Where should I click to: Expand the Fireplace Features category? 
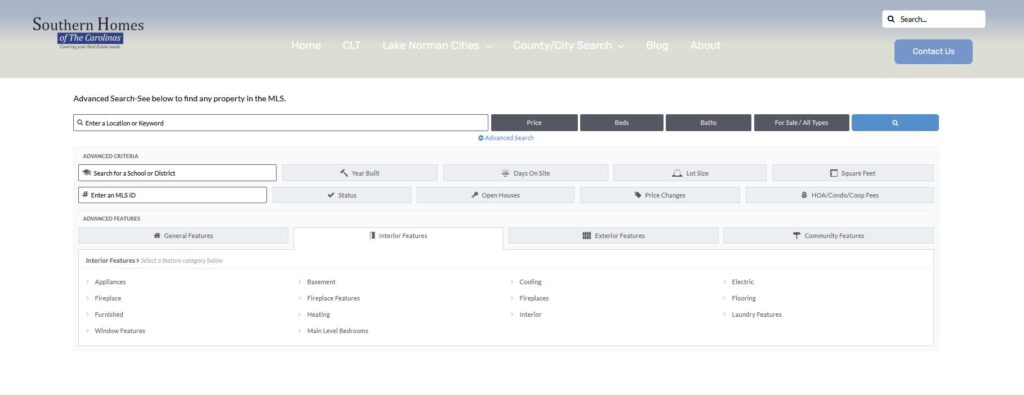coord(333,298)
